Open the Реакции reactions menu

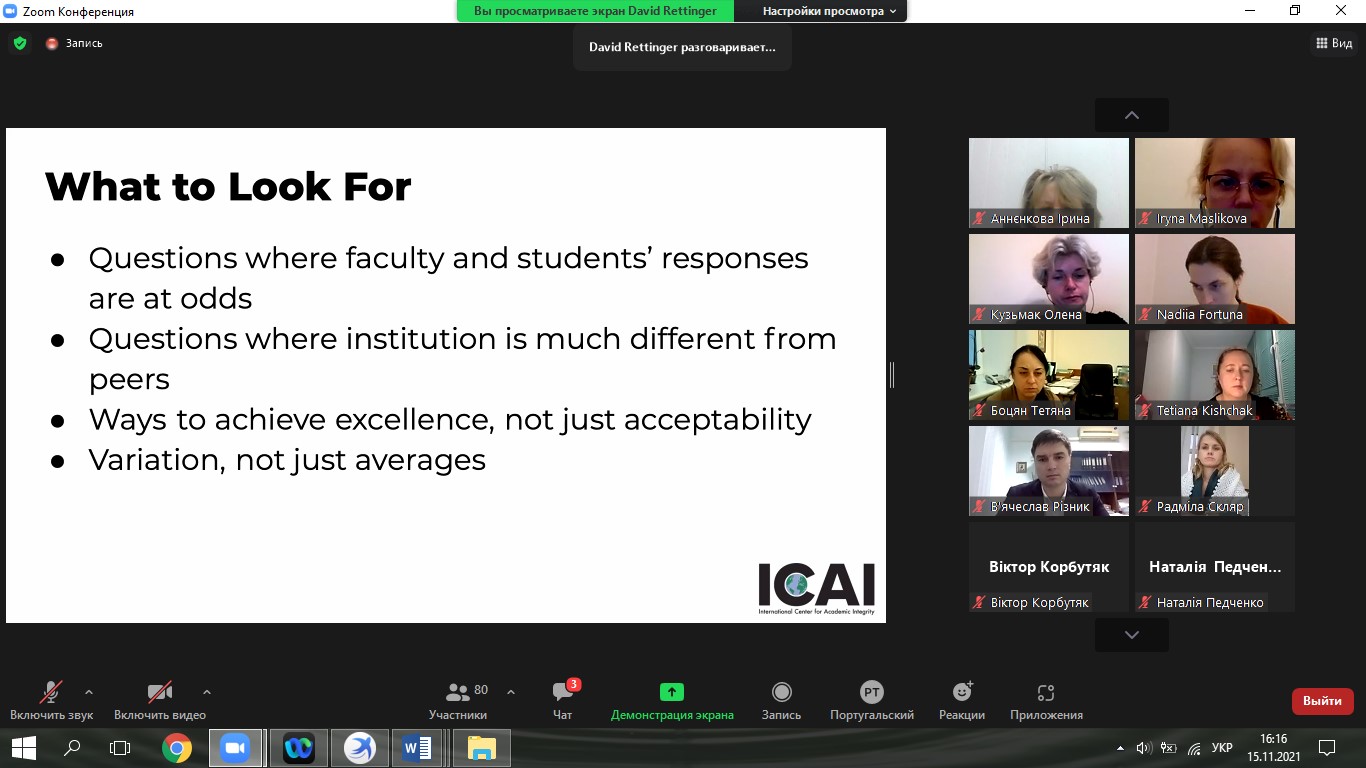tap(962, 700)
